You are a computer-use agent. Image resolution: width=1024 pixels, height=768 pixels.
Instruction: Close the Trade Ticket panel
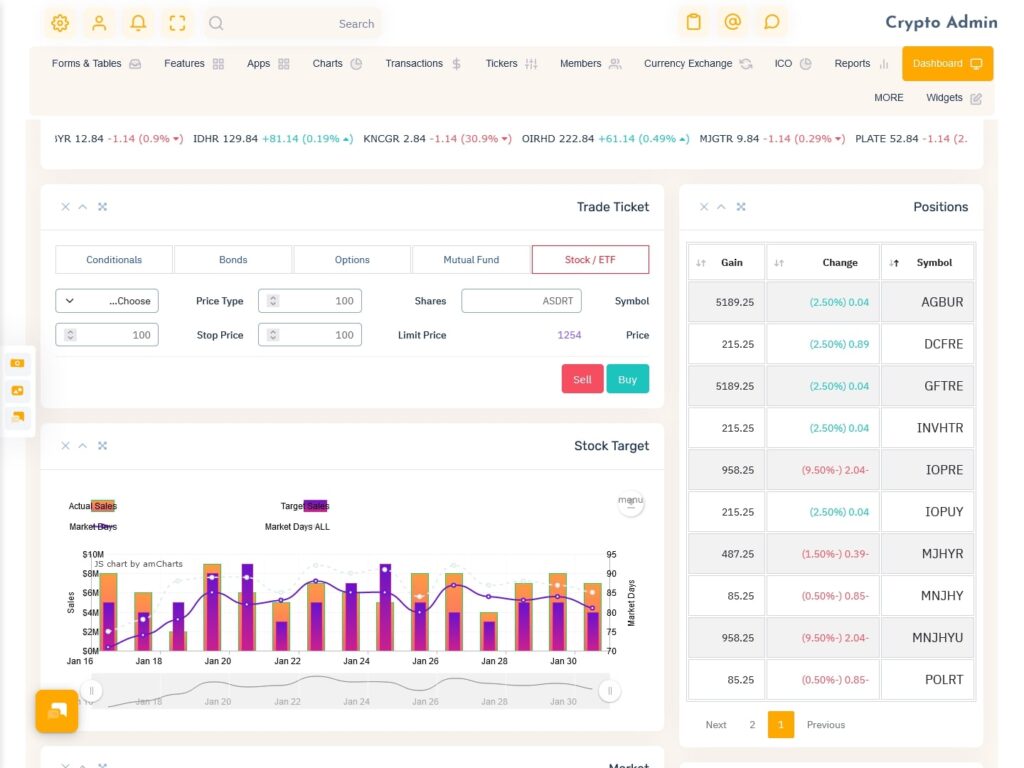(x=65, y=207)
